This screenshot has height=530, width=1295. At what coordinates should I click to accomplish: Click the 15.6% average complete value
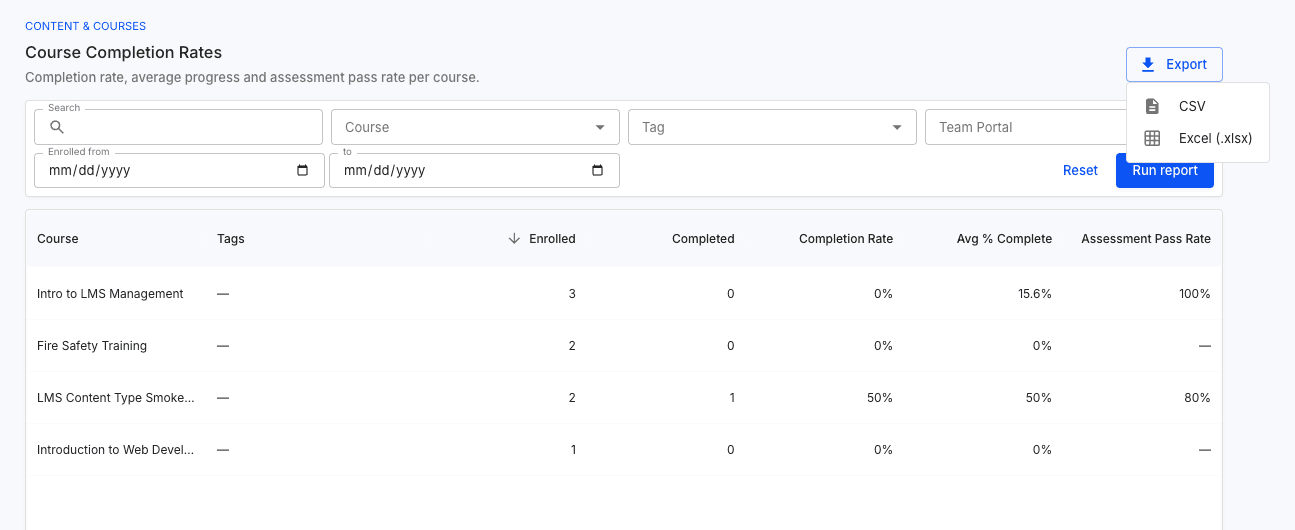(1034, 294)
